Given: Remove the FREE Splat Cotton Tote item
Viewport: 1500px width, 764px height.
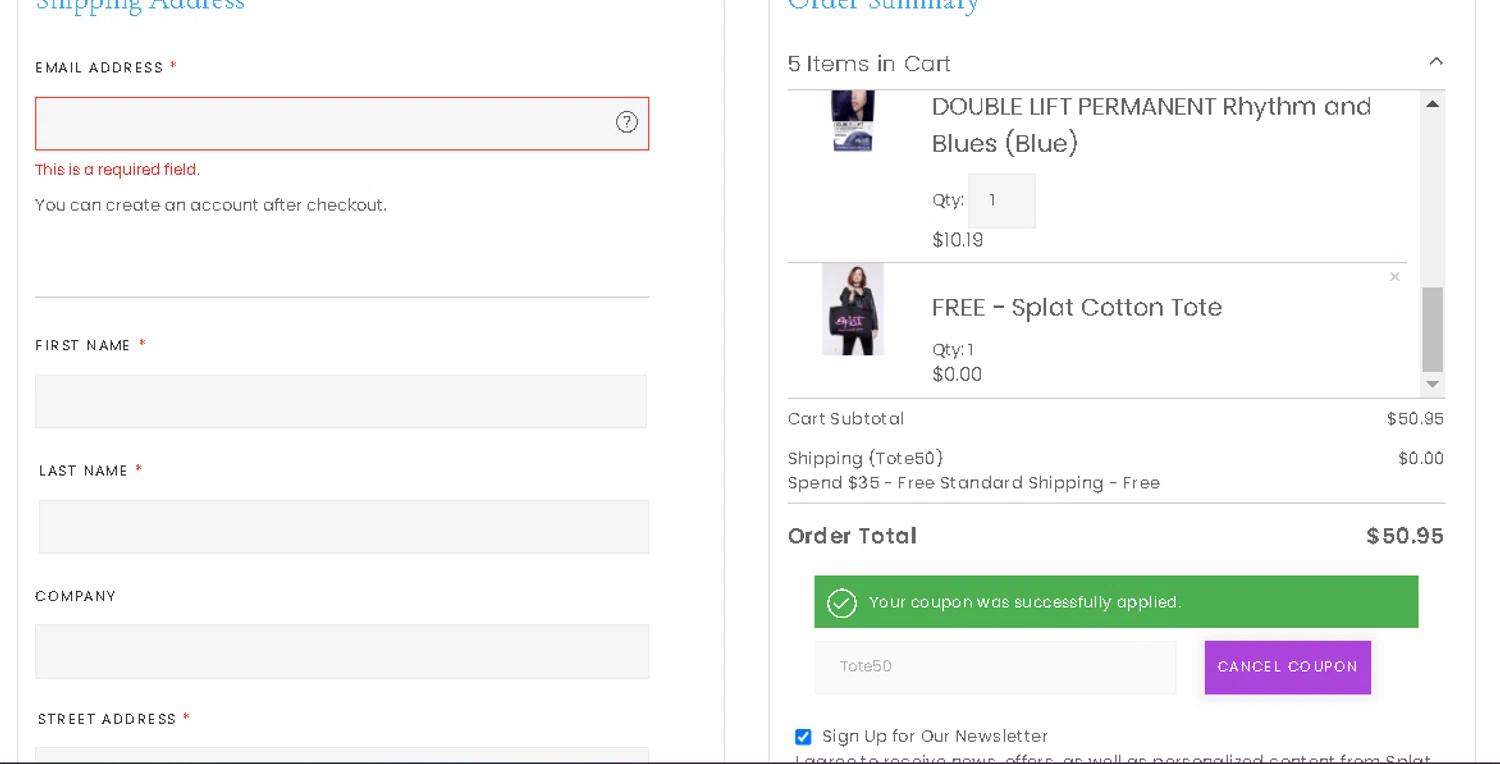Looking at the screenshot, I should 1394,277.
